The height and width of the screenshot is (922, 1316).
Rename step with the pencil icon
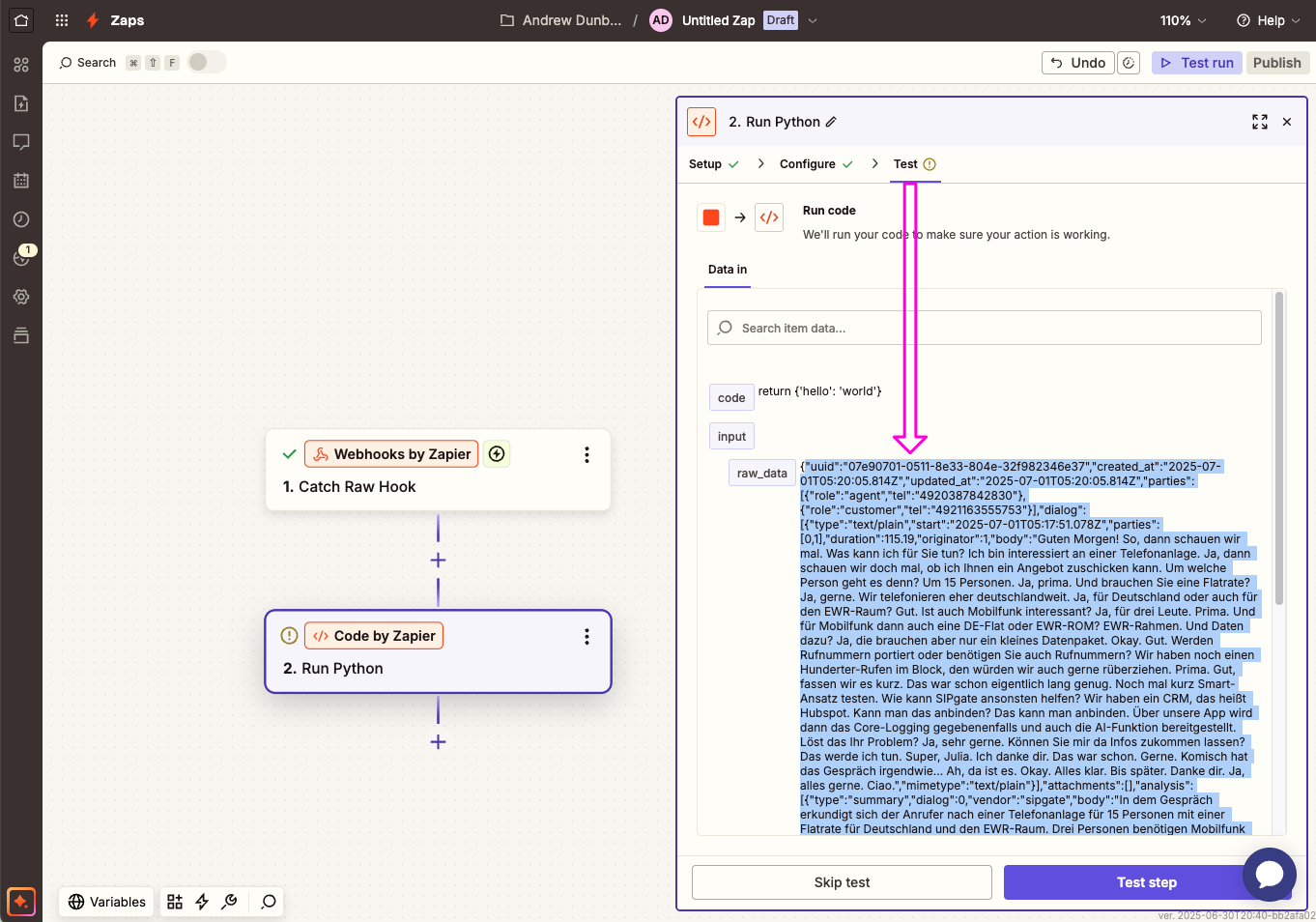coord(831,122)
